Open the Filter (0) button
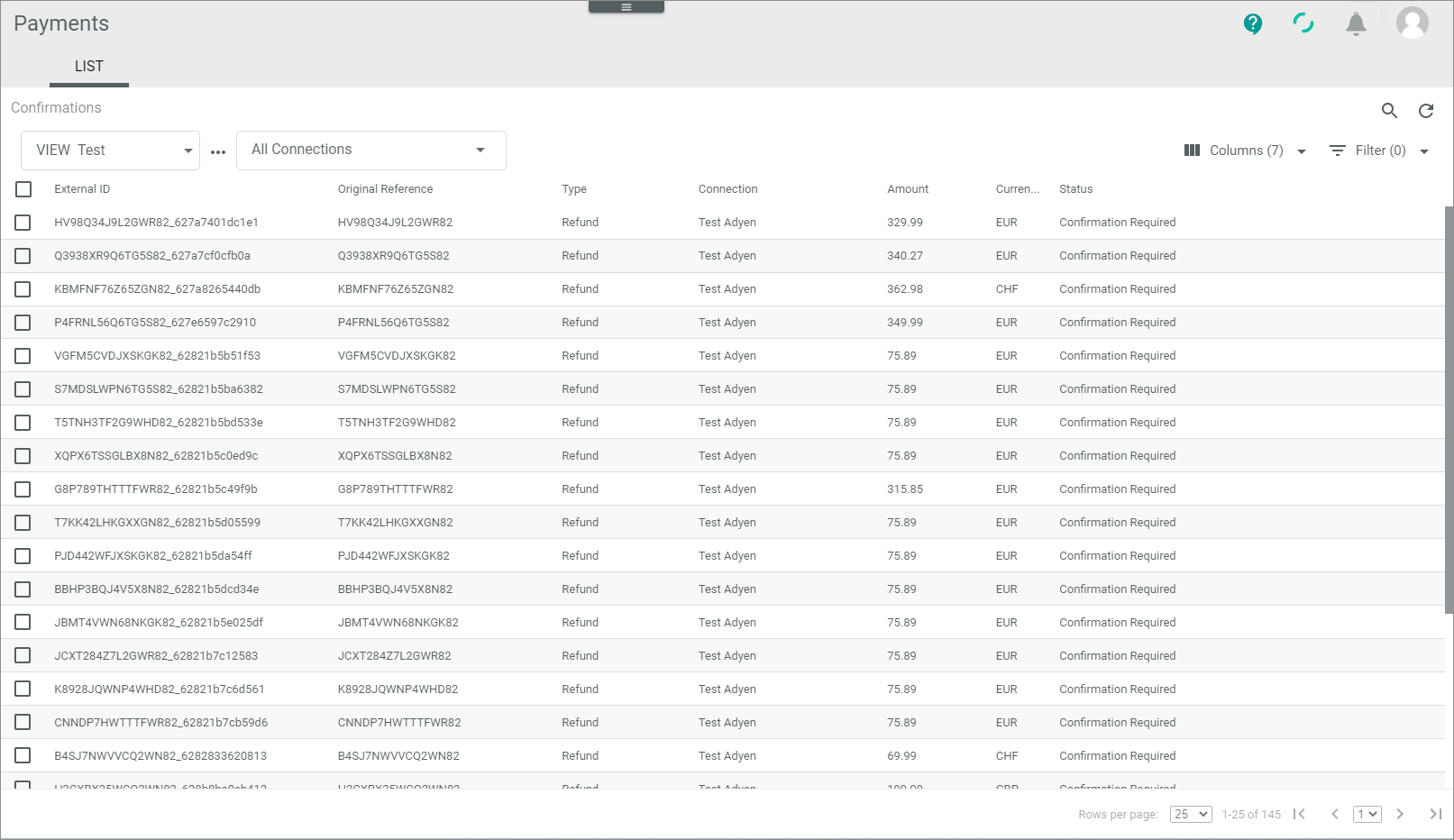Screen dimensions: 1454x840 (x=1379, y=151)
